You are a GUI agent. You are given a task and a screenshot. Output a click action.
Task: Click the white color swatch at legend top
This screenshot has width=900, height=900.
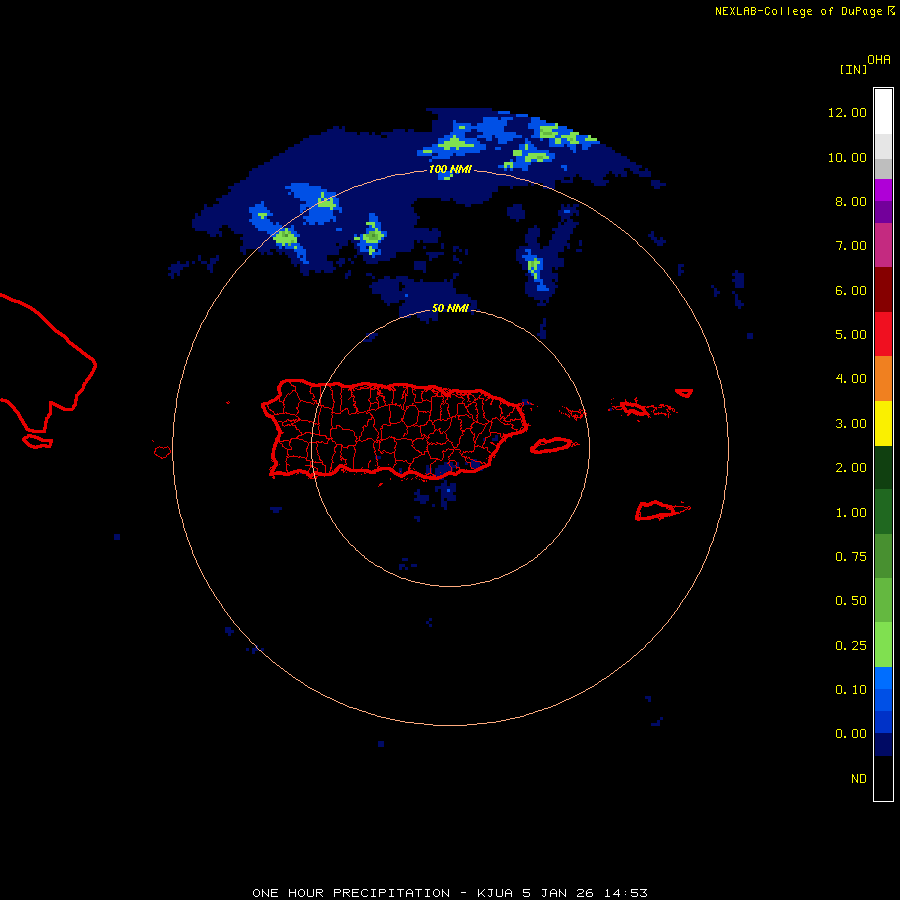coord(883,112)
